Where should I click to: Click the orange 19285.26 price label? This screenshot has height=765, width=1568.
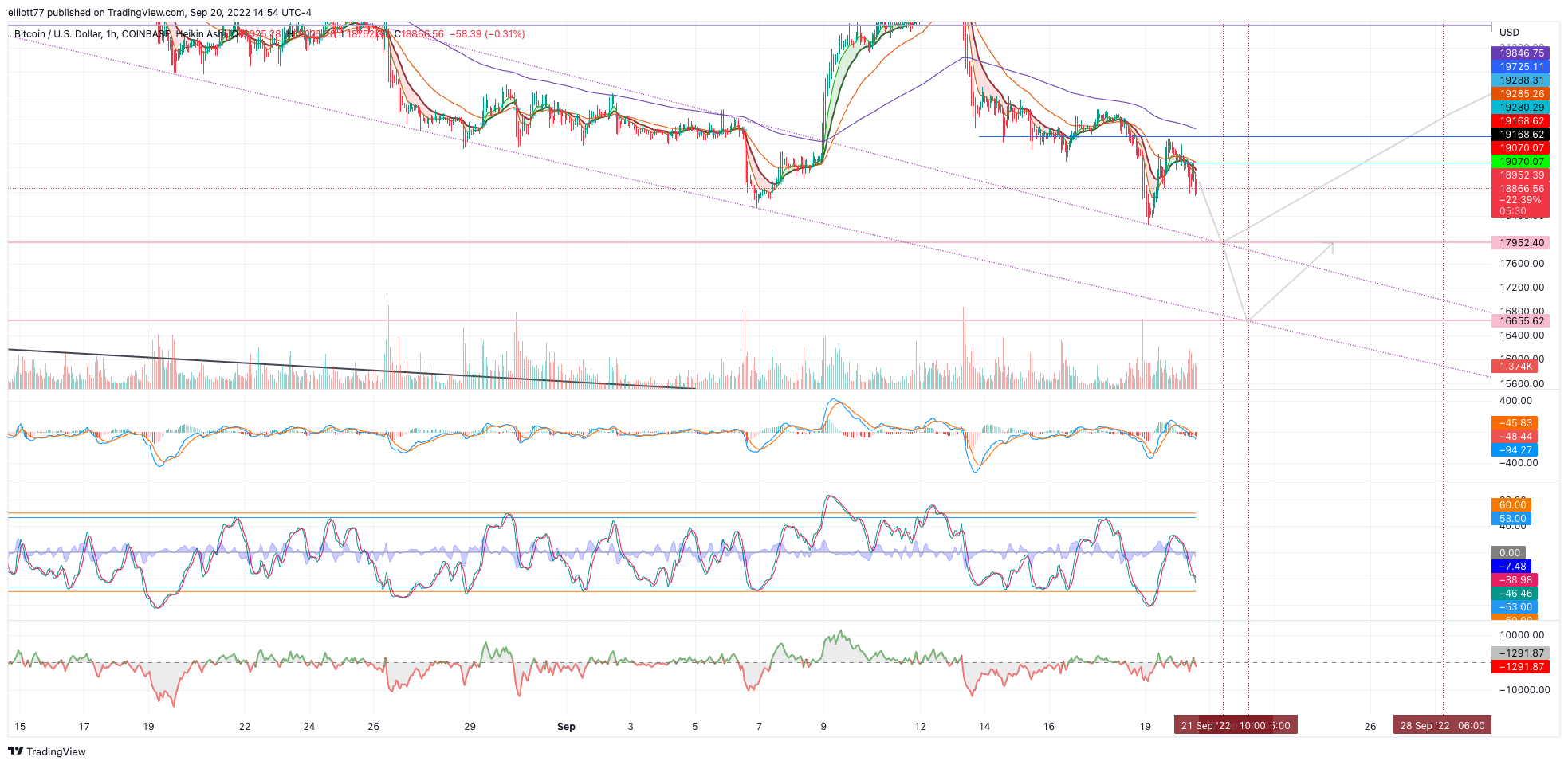(x=1520, y=94)
